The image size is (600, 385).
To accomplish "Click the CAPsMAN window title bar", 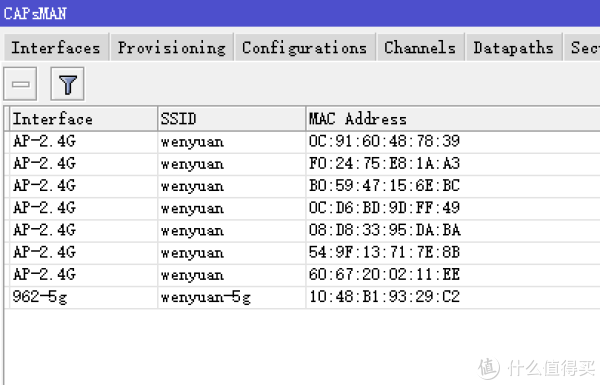I will coord(300,13).
